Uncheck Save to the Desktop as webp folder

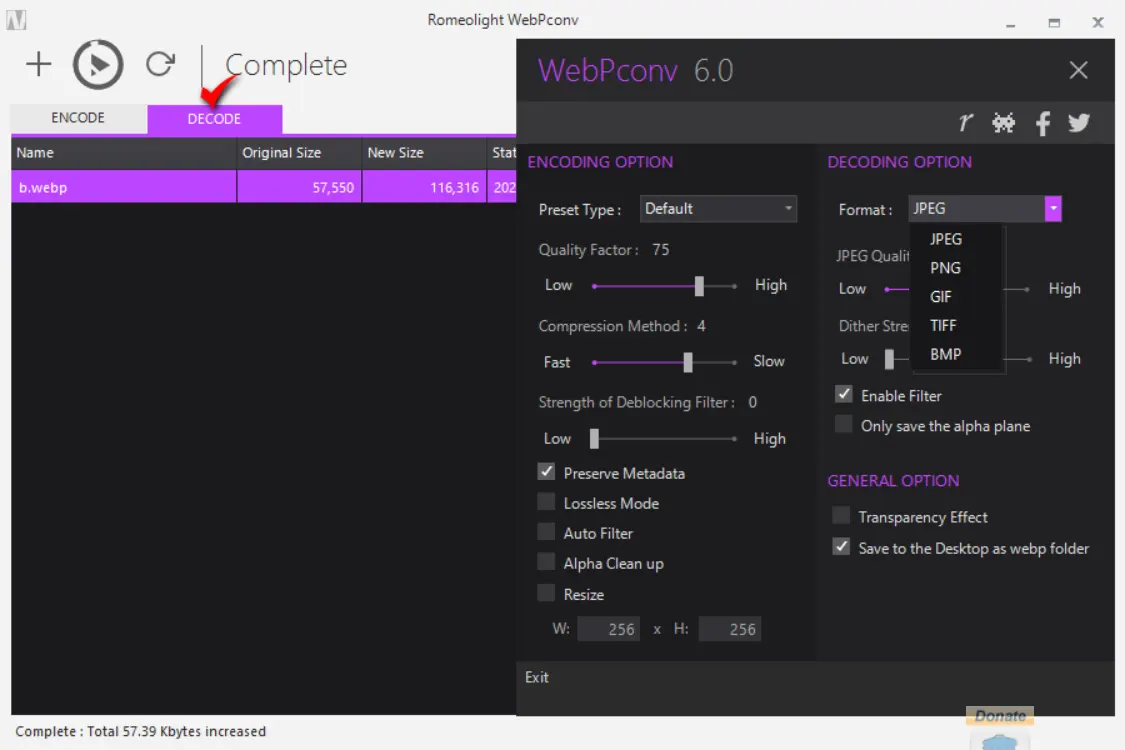841,548
